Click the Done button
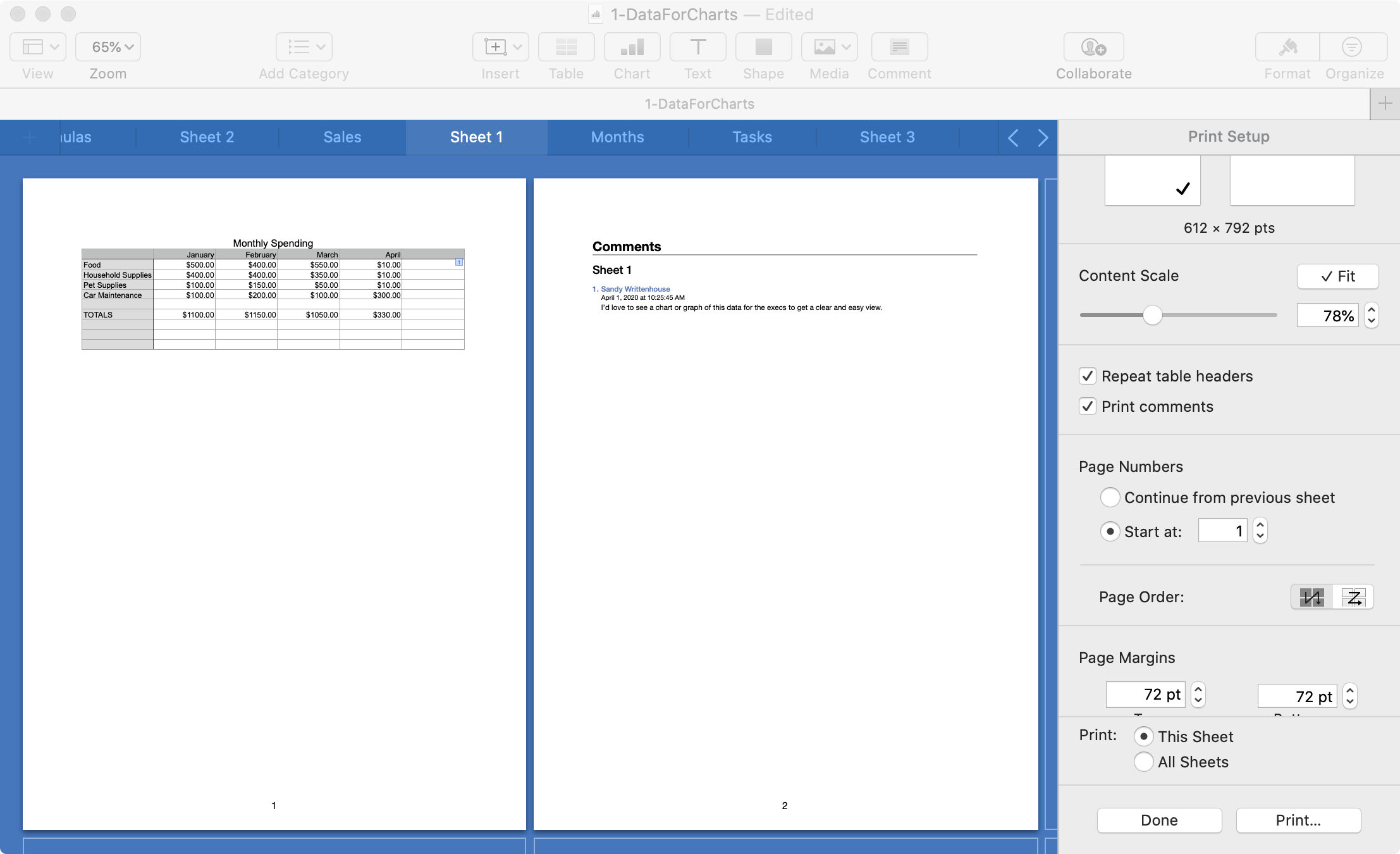Image resolution: width=1400 pixels, height=854 pixels. [x=1160, y=818]
